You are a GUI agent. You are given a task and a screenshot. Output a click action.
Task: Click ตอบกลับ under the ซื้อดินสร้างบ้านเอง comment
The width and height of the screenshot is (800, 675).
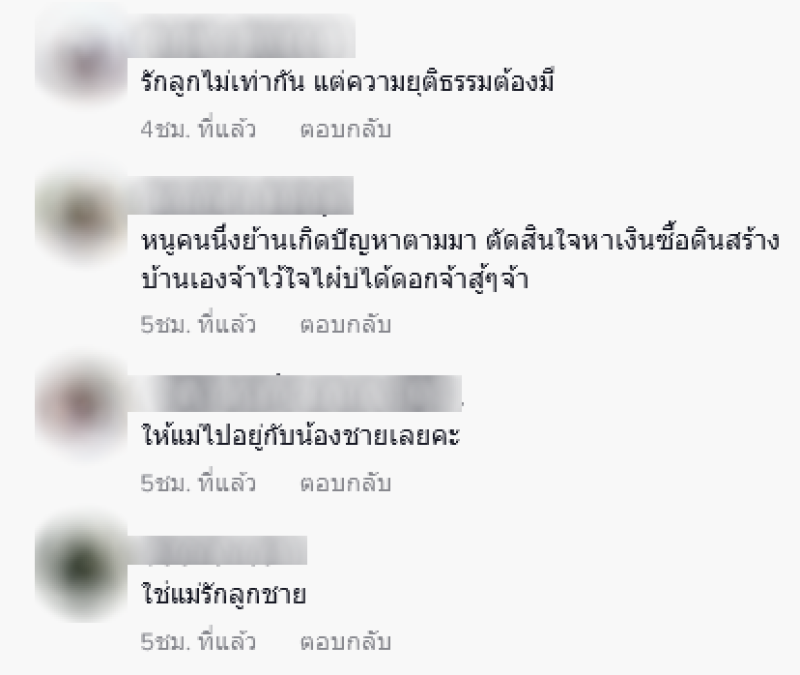coord(345,325)
